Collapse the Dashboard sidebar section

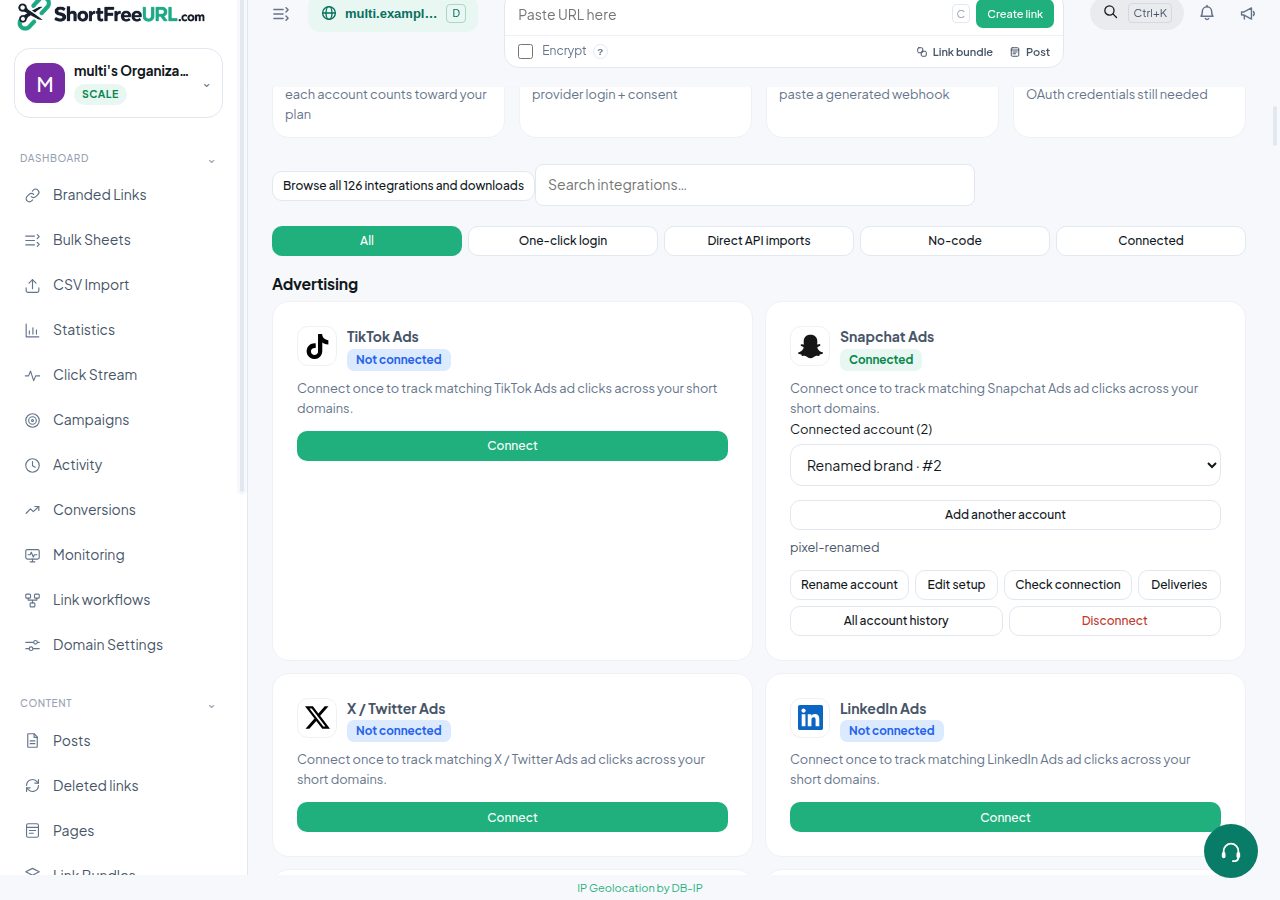(x=211, y=160)
